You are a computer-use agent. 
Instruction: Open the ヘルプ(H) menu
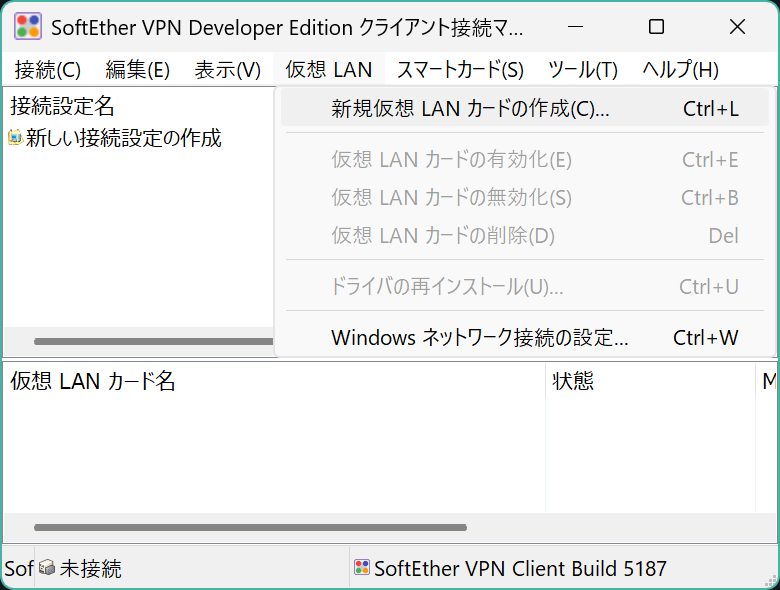tap(680, 70)
